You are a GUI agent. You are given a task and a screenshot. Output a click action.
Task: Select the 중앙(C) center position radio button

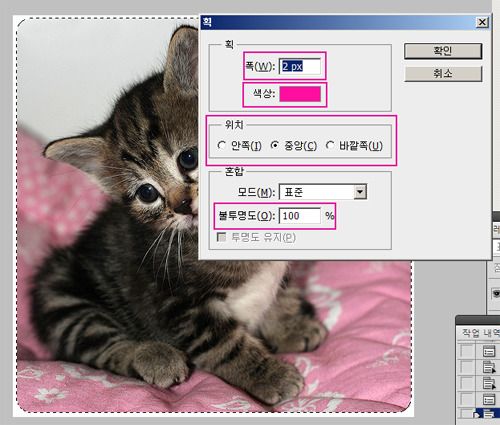pyautogui.click(x=275, y=145)
